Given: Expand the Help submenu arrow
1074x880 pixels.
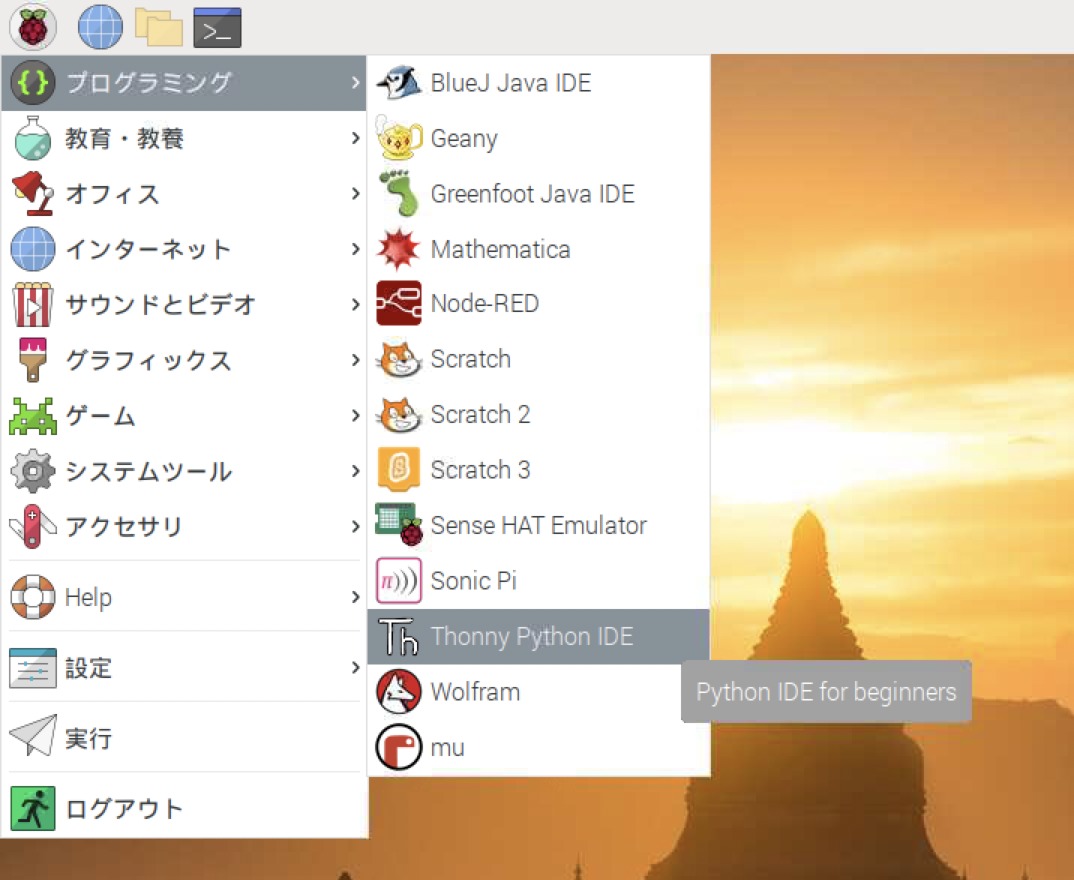Looking at the screenshot, I should pos(355,597).
